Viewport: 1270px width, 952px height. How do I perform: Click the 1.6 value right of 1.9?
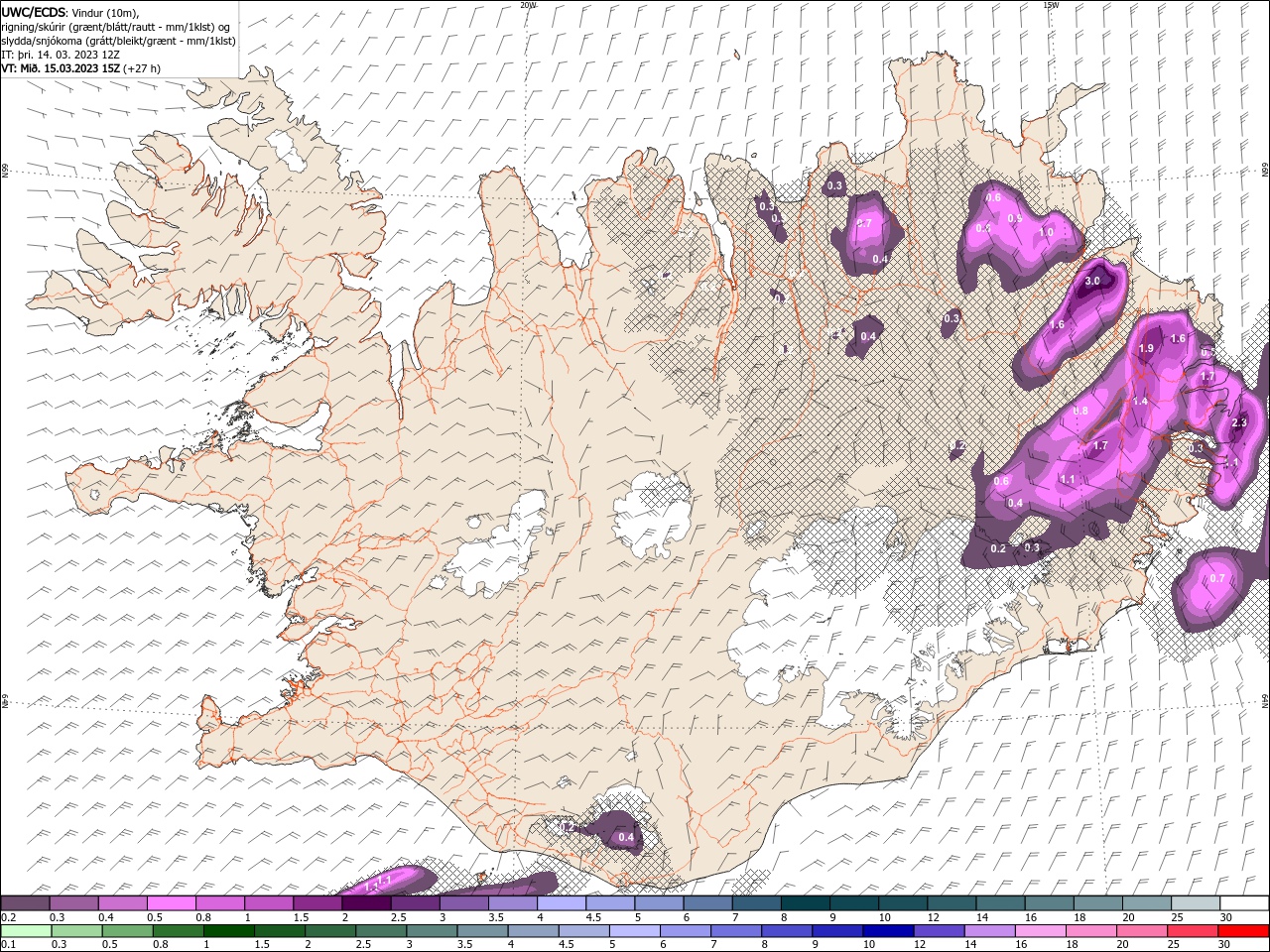(x=1178, y=339)
